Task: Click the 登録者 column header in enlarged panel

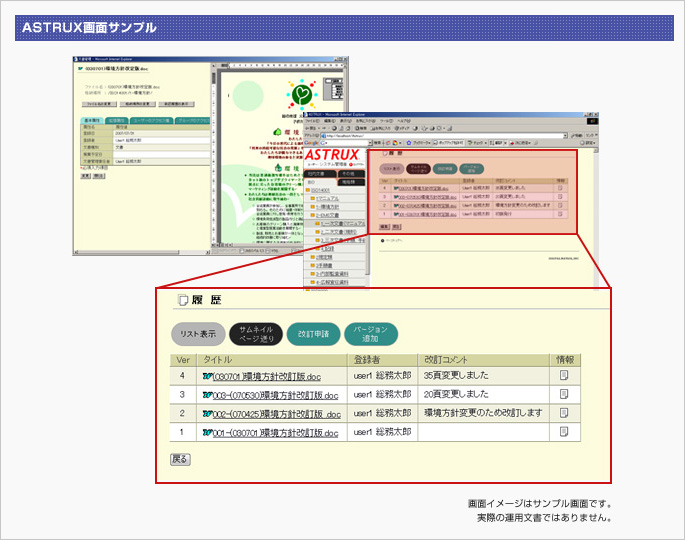Action: [x=382, y=360]
